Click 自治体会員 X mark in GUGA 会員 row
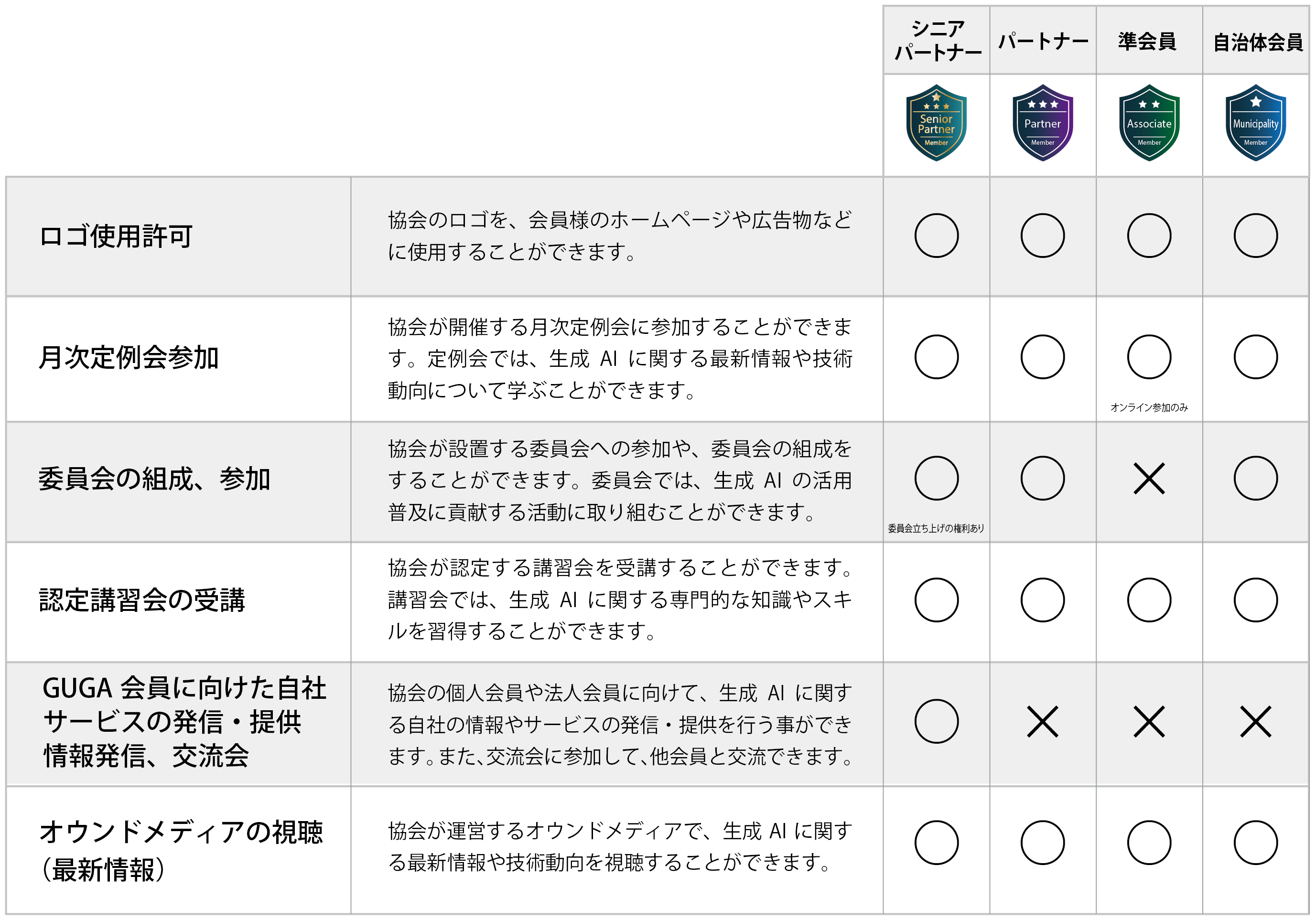Viewport: 1316px width, 919px height. [1255, 721]
